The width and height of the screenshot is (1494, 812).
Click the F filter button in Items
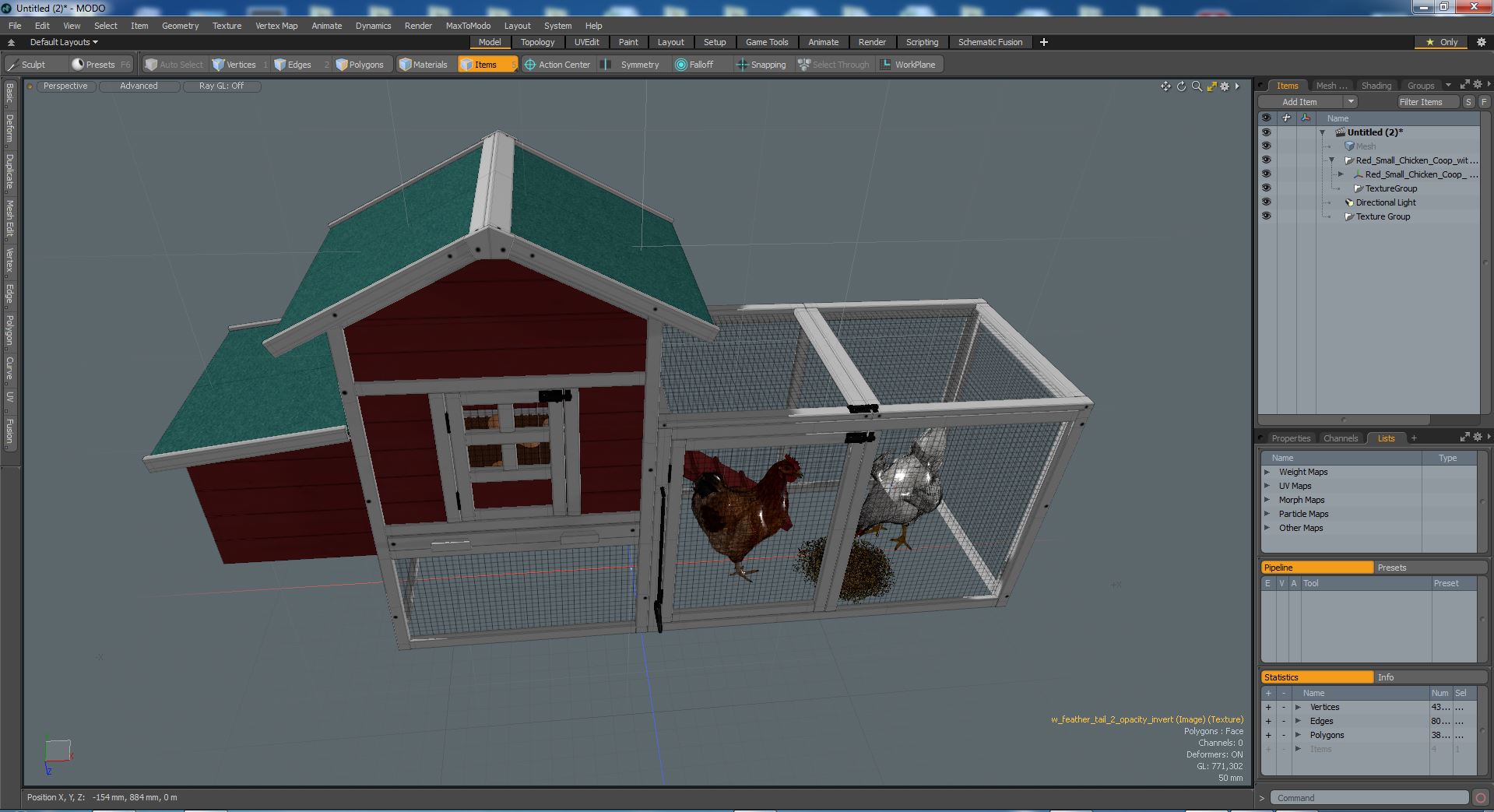click(1484, 102)
